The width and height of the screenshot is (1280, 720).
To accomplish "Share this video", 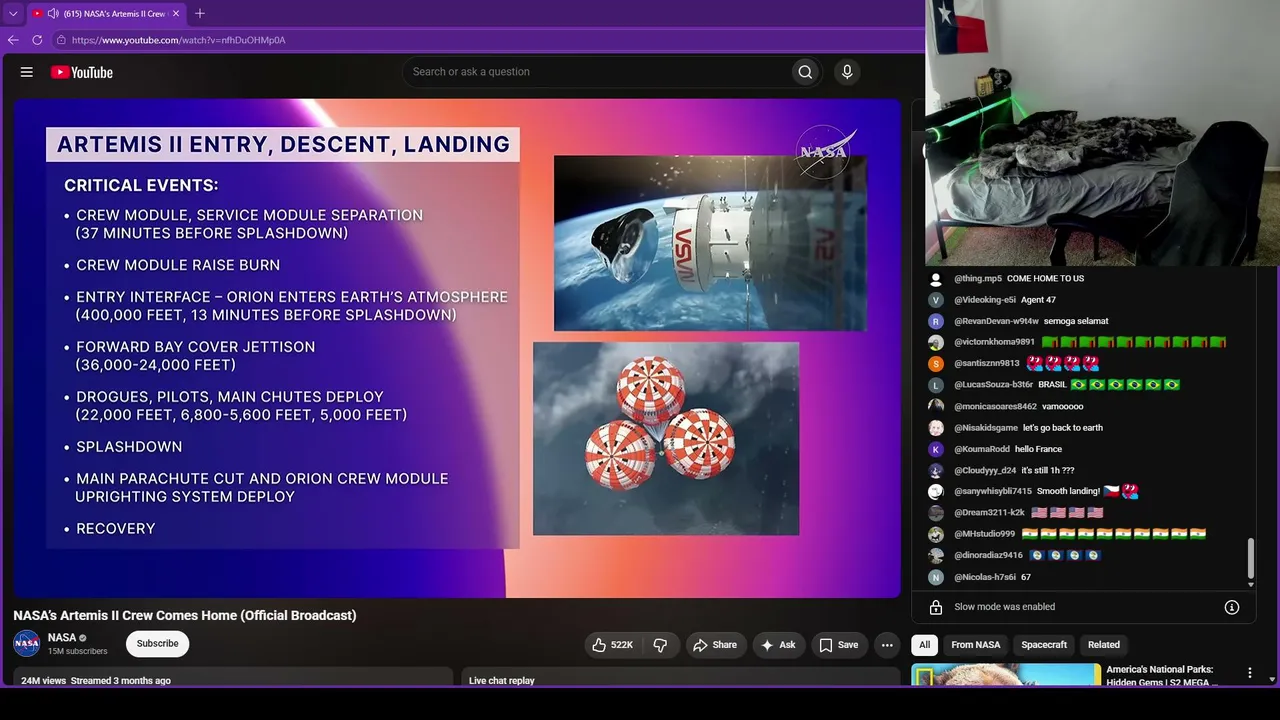I will point(715,645).
